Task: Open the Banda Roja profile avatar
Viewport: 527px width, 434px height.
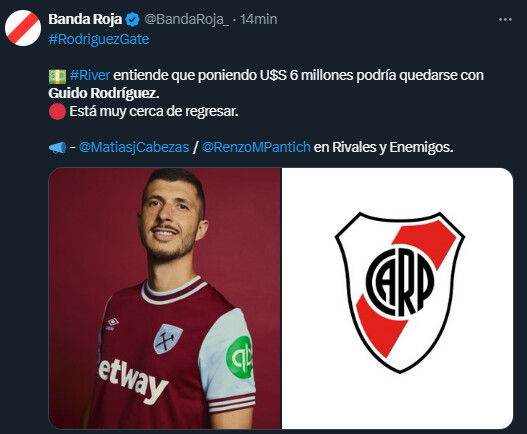Action: tap(23, 28)
